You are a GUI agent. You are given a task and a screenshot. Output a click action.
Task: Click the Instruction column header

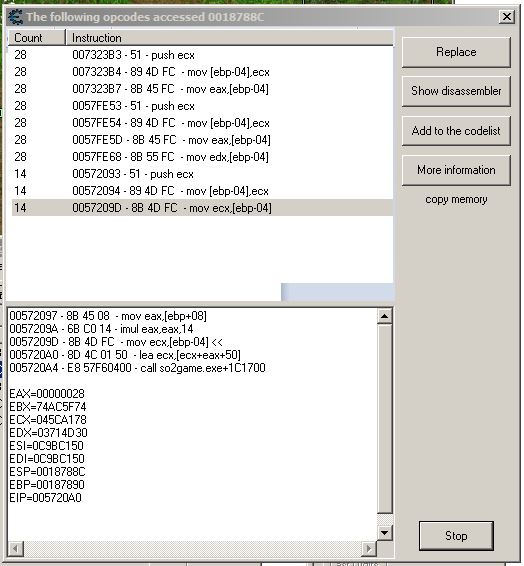[230, 38]
